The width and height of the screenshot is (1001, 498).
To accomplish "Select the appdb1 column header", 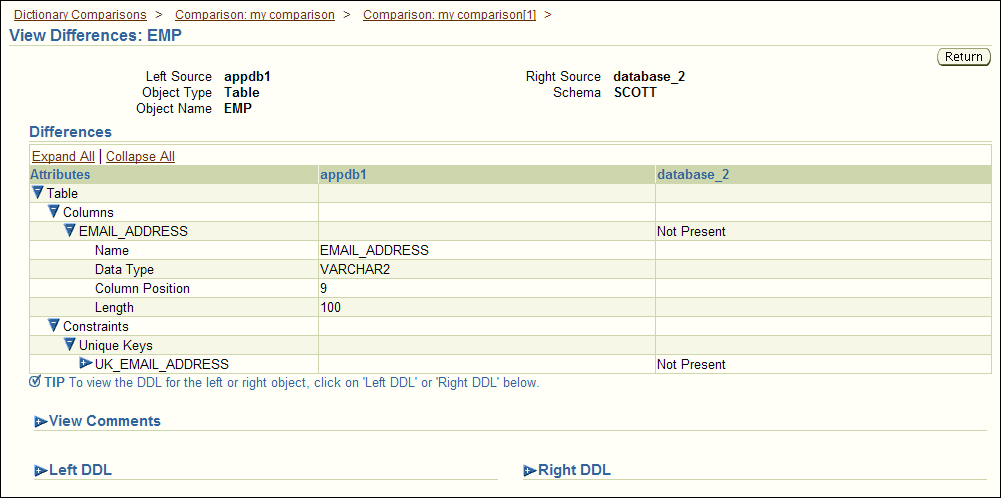I will 343,174.
